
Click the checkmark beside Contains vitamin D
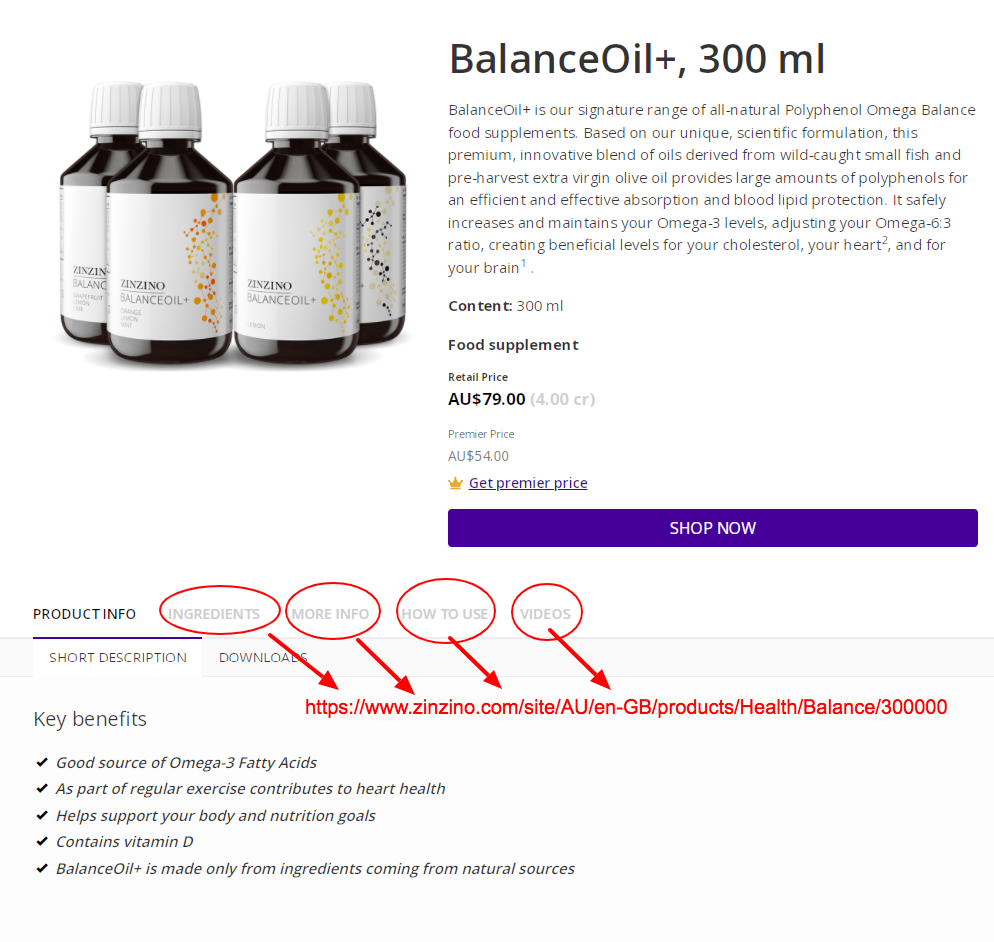coord(42,842)
